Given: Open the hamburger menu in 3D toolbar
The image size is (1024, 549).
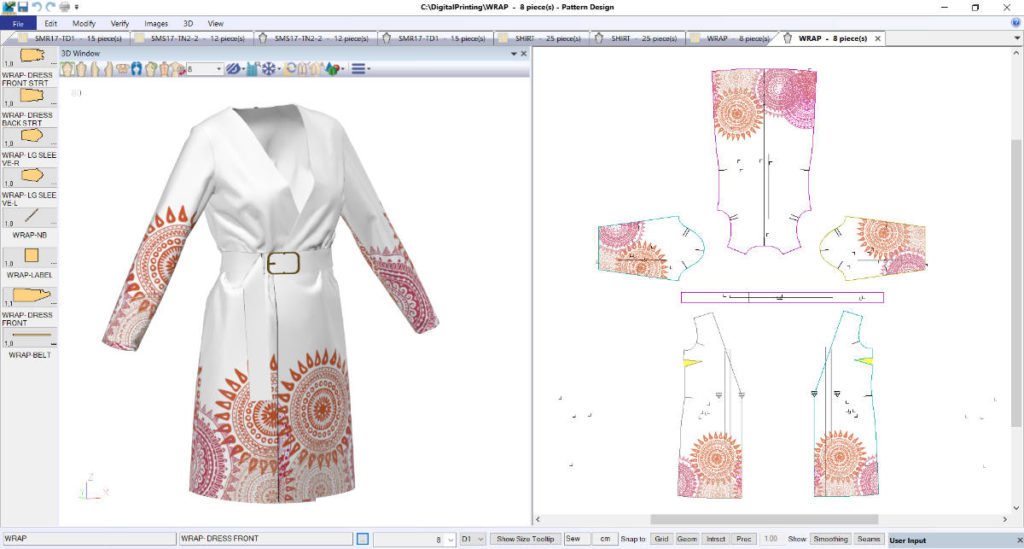Looking at the screenshot, I should coord(358,69).
